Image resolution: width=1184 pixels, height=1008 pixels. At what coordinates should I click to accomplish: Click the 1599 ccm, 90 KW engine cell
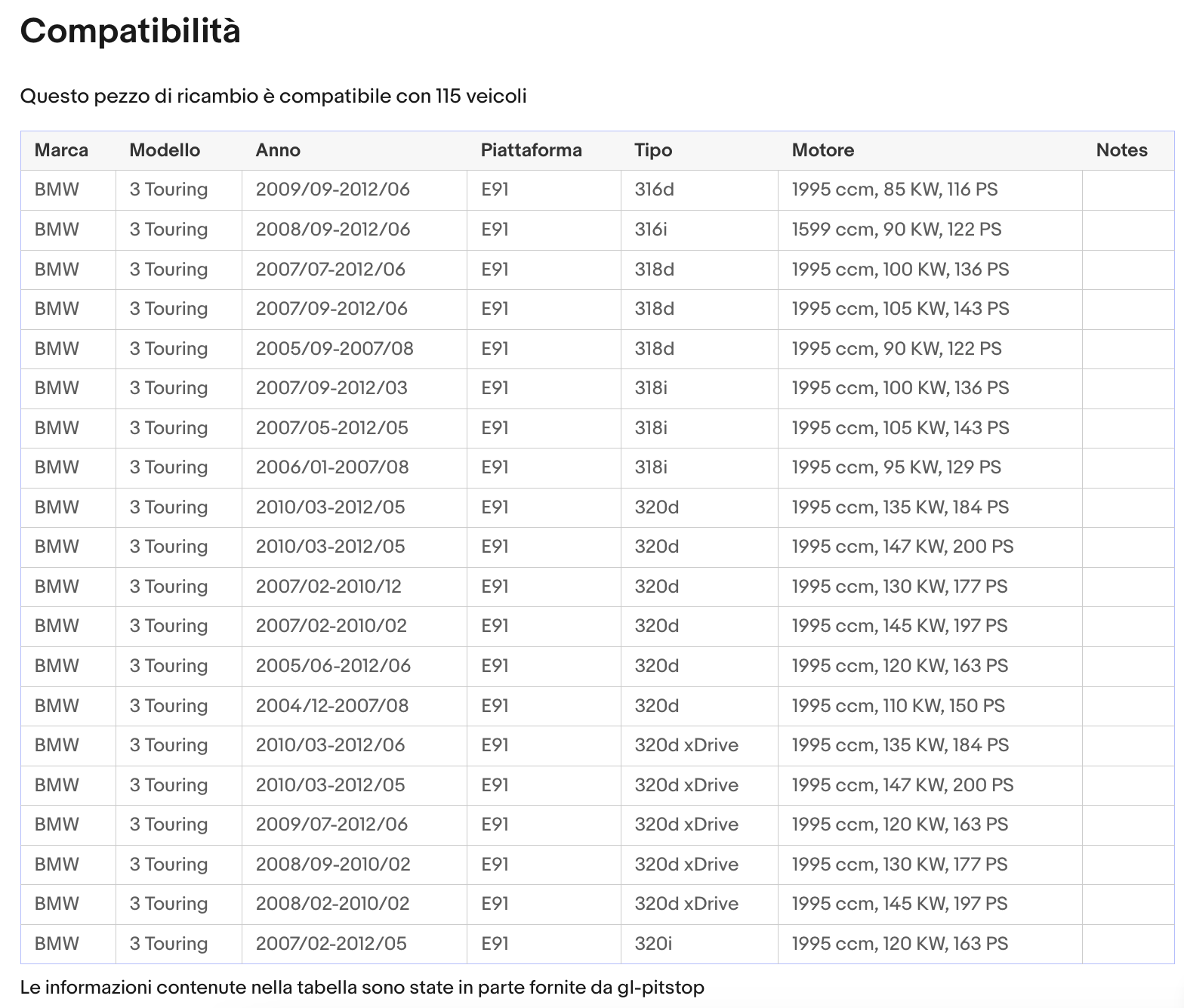930,230
